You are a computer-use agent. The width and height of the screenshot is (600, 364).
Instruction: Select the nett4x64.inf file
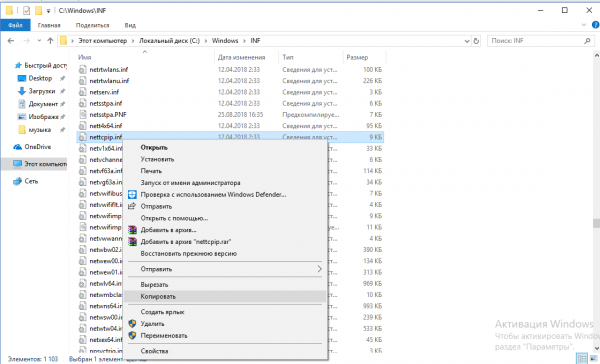[x=106, y=126]
